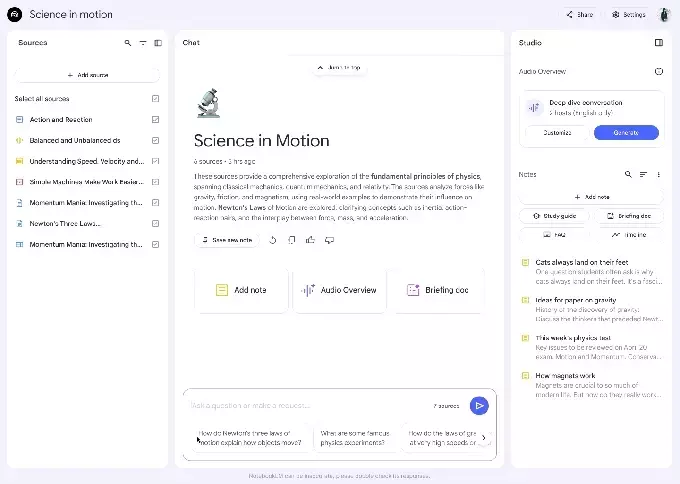
Task: Click the Add note chat card
Action: coord(241,290)
